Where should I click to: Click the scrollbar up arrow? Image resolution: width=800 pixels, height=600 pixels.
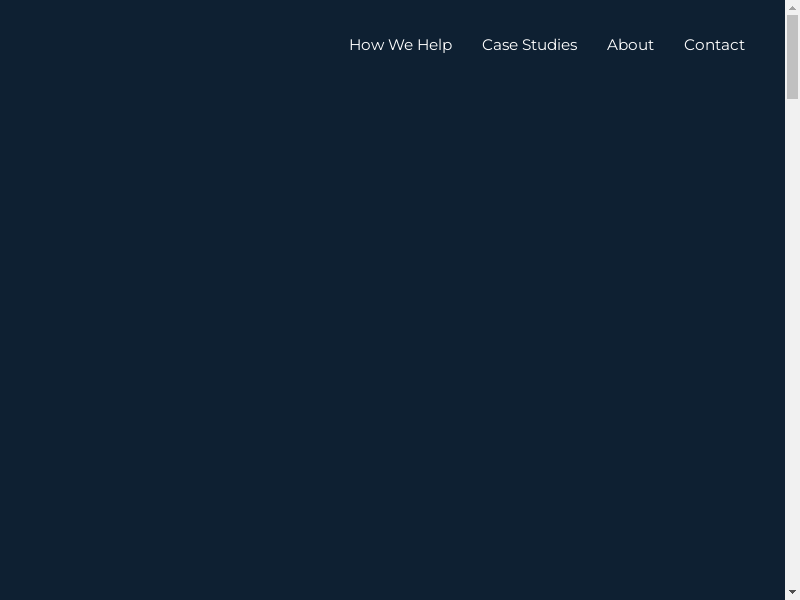(792, 7)
